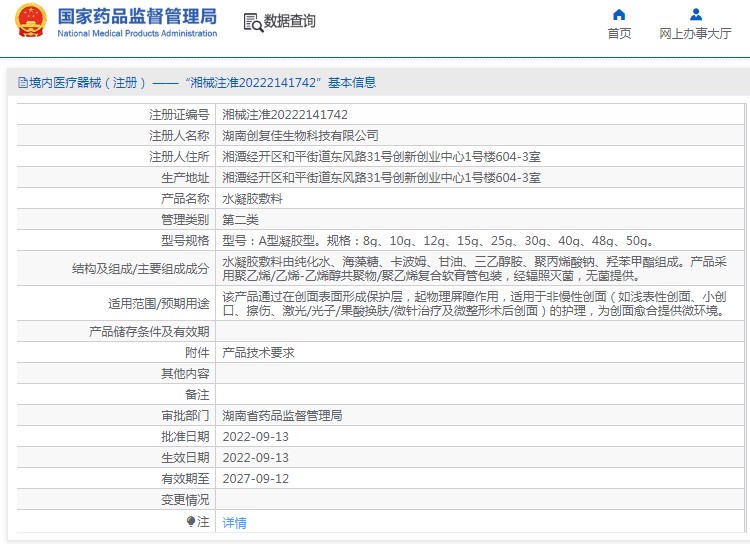Select registrant 湖南创复佳生物科技有限公司

(x=300, y=136)
